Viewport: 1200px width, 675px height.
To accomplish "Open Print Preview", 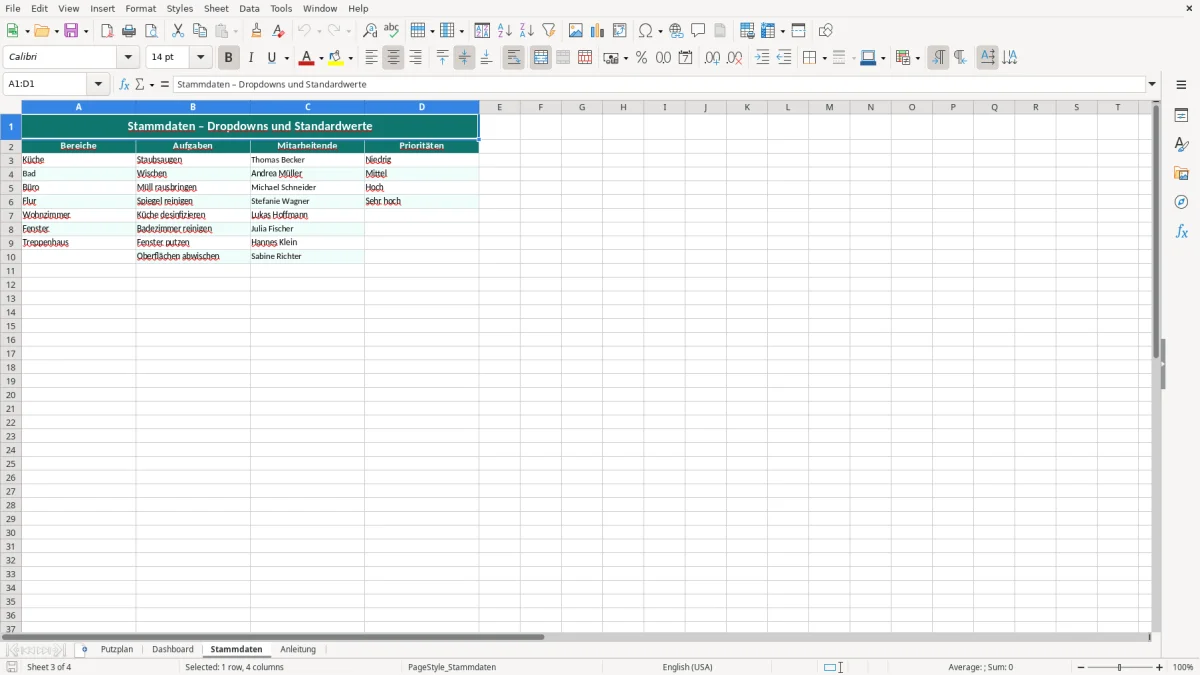I will (x=151, y=31).
